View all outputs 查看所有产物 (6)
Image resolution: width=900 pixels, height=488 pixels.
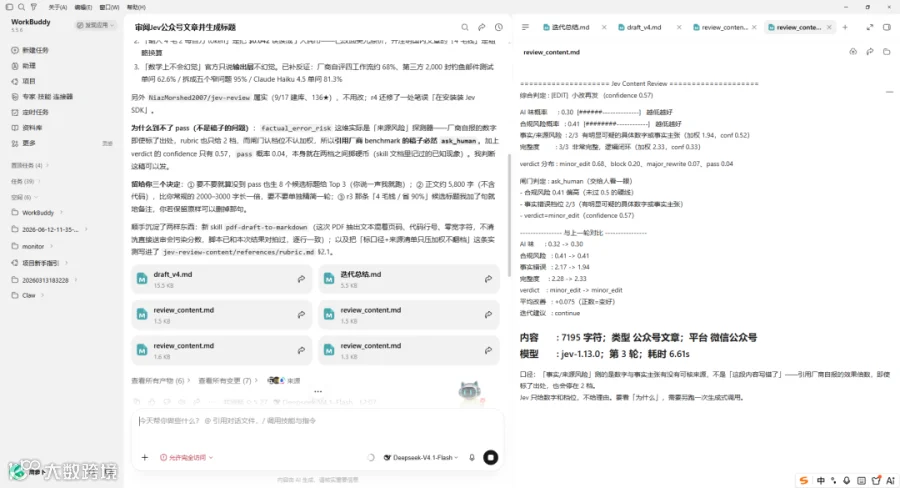(x=161, y=381)
